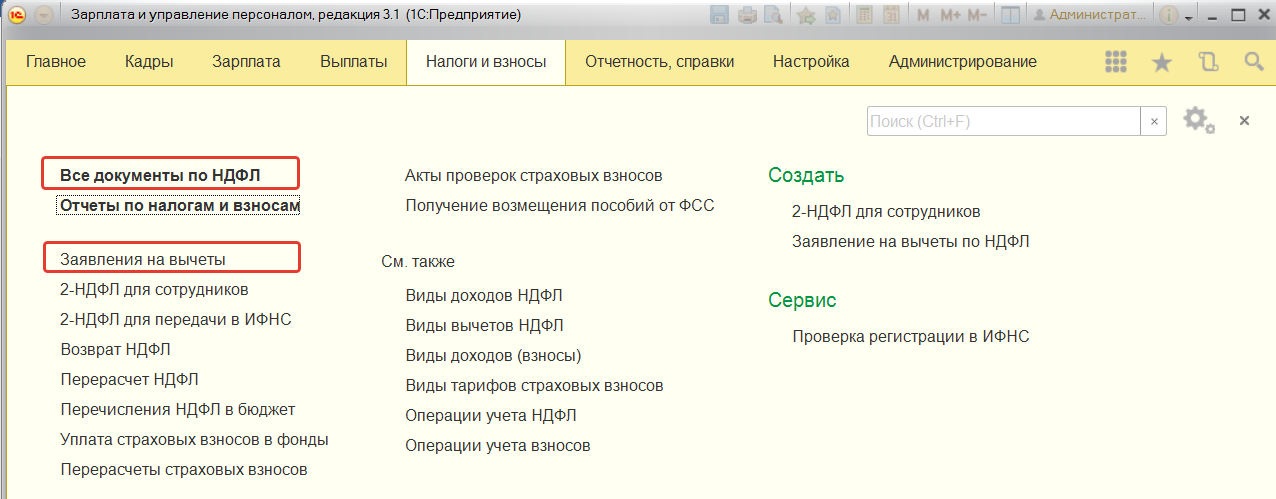
Task: Open the calendar icon in title bar
Action: (x=890, y=15)
